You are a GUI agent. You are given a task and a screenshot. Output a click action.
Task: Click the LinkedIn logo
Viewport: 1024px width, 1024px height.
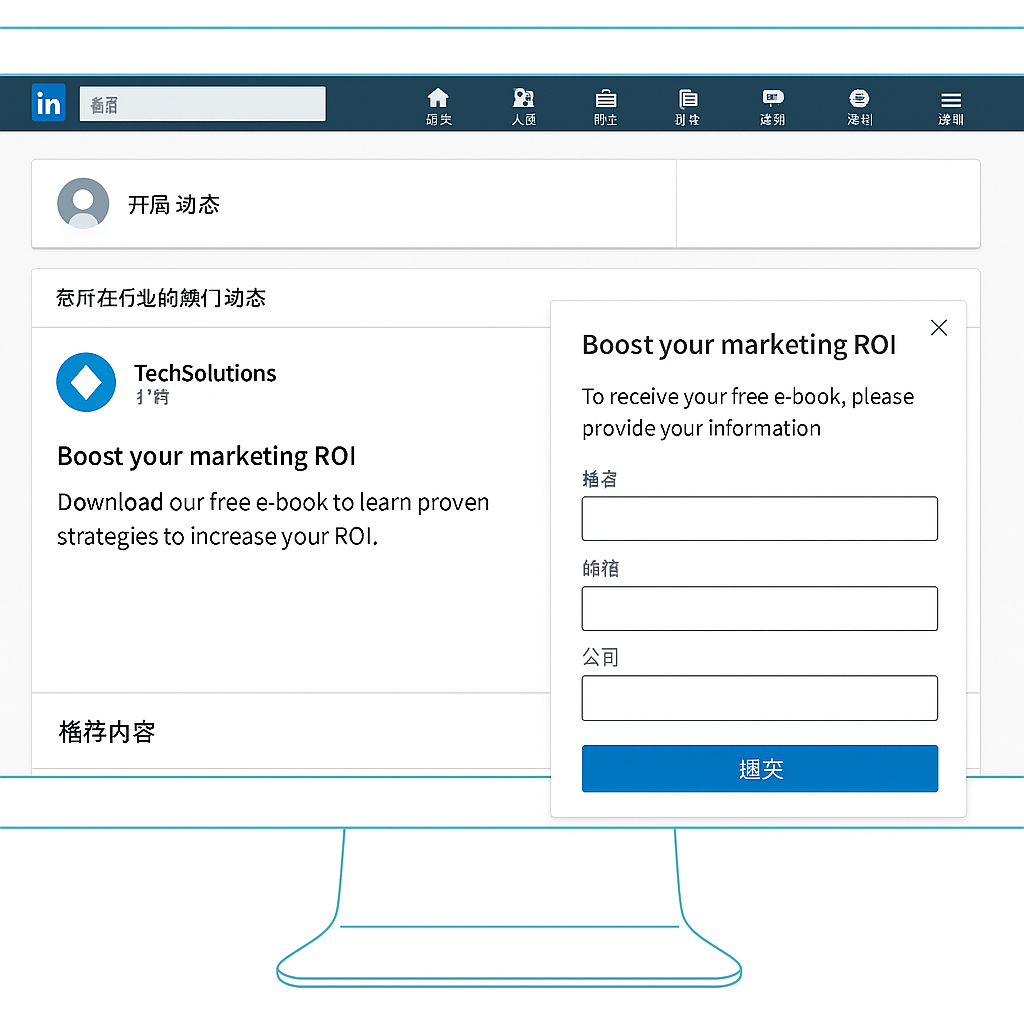pyautogui.click(x=48, y=103)
